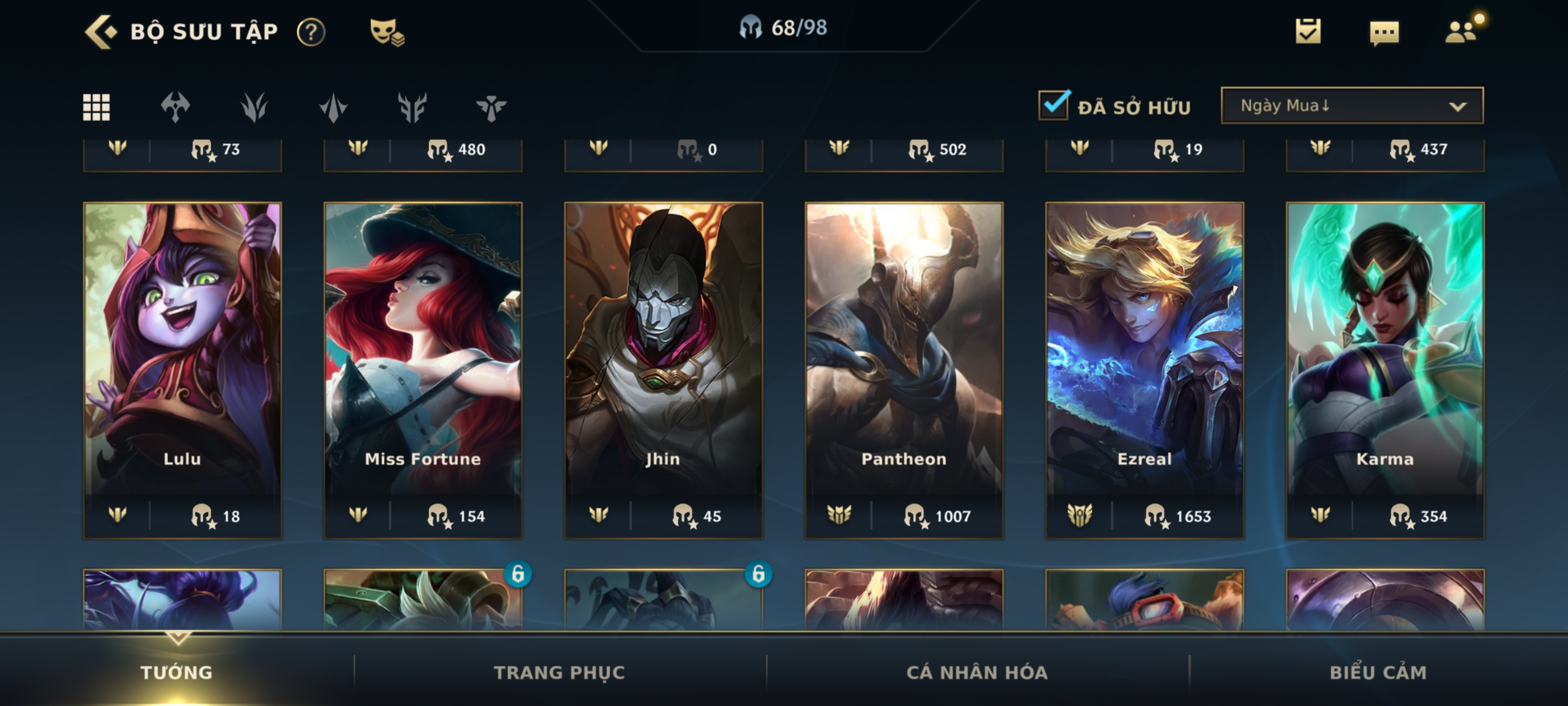Open the Ezreal champion card
1568x706 pixels.
click(1144, 370)
